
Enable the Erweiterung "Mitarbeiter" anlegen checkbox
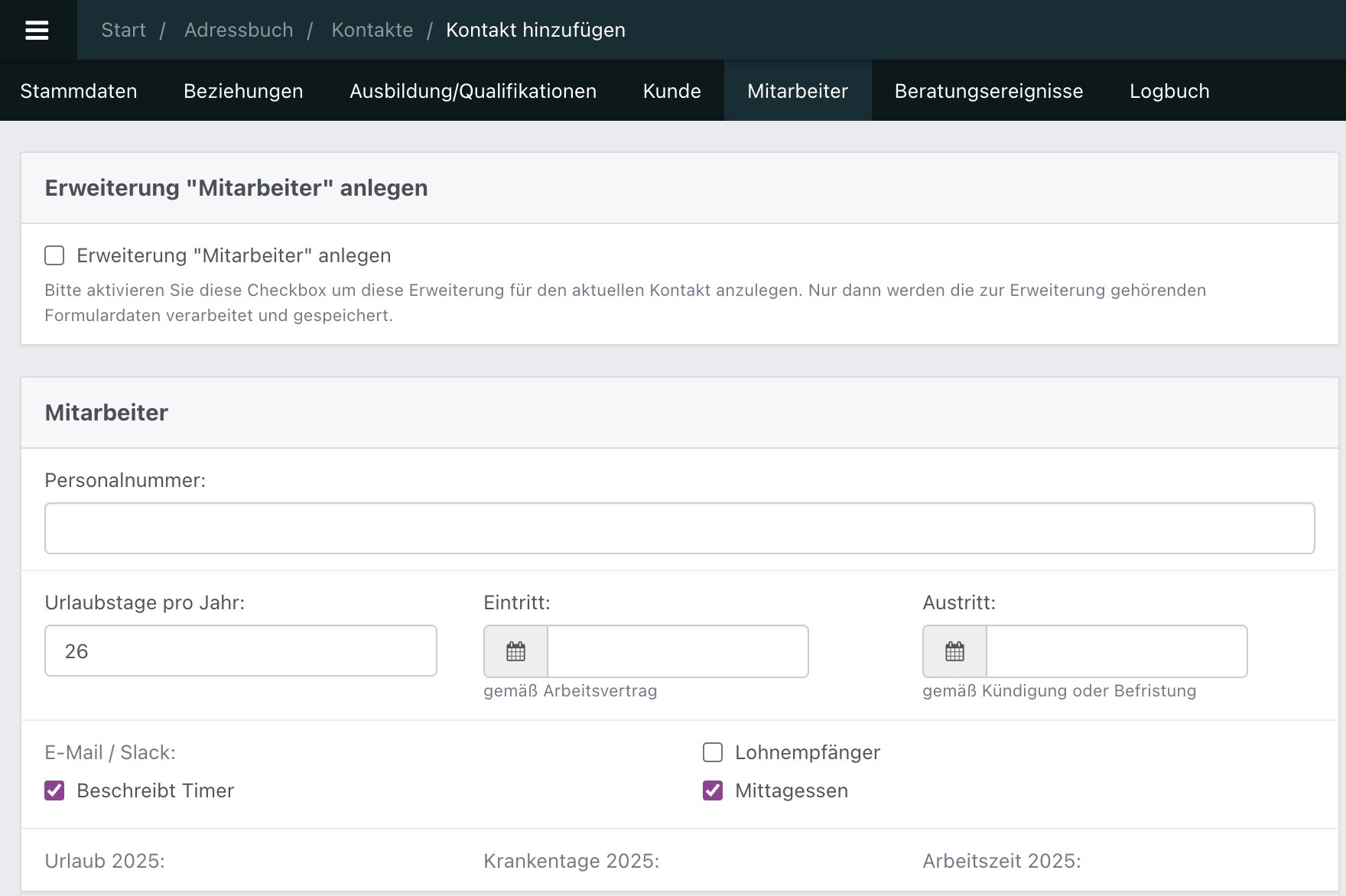54,255
